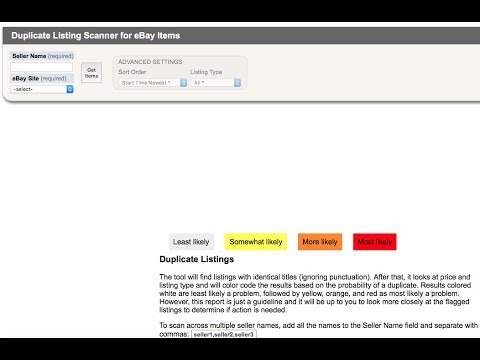Open the Sort Order dropdown

tap(153, 83)
